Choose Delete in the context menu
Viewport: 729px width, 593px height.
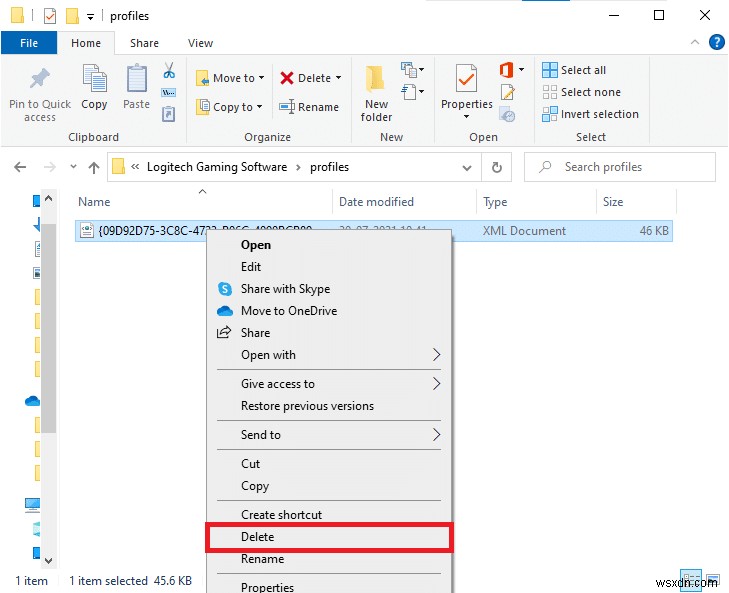[329, 537]
